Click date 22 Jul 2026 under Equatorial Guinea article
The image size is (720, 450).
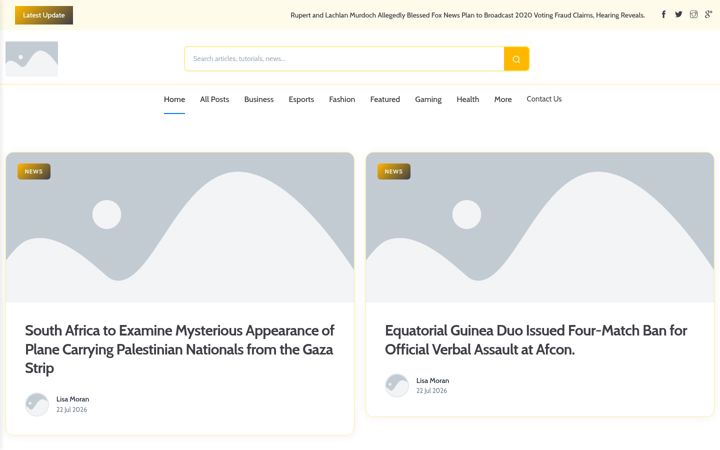432,391
